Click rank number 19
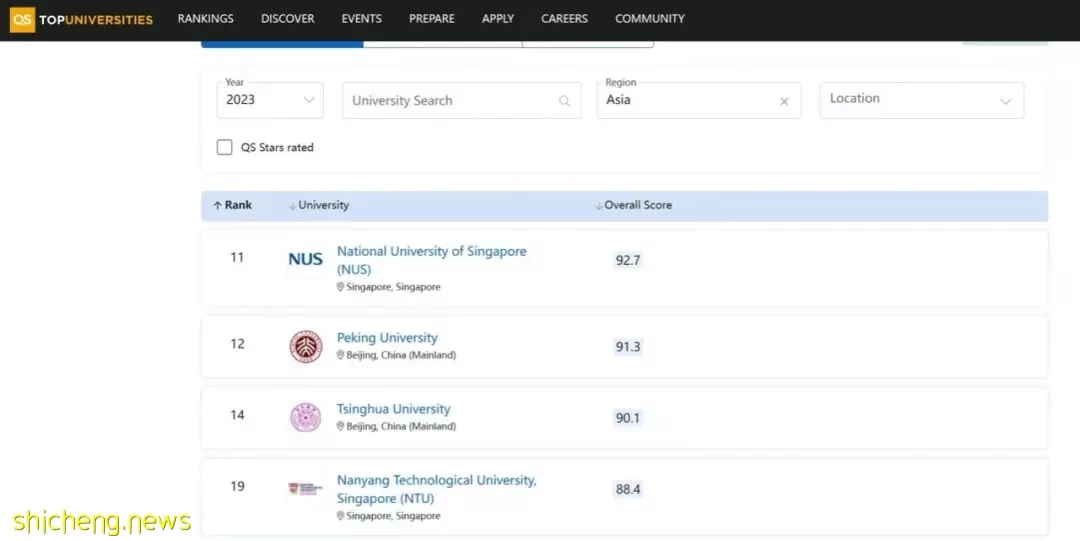Viewport: 1080px width, 541px height. point(237,487)
